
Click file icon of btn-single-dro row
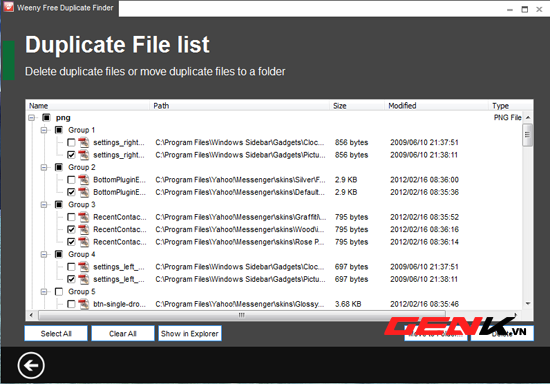83,304
